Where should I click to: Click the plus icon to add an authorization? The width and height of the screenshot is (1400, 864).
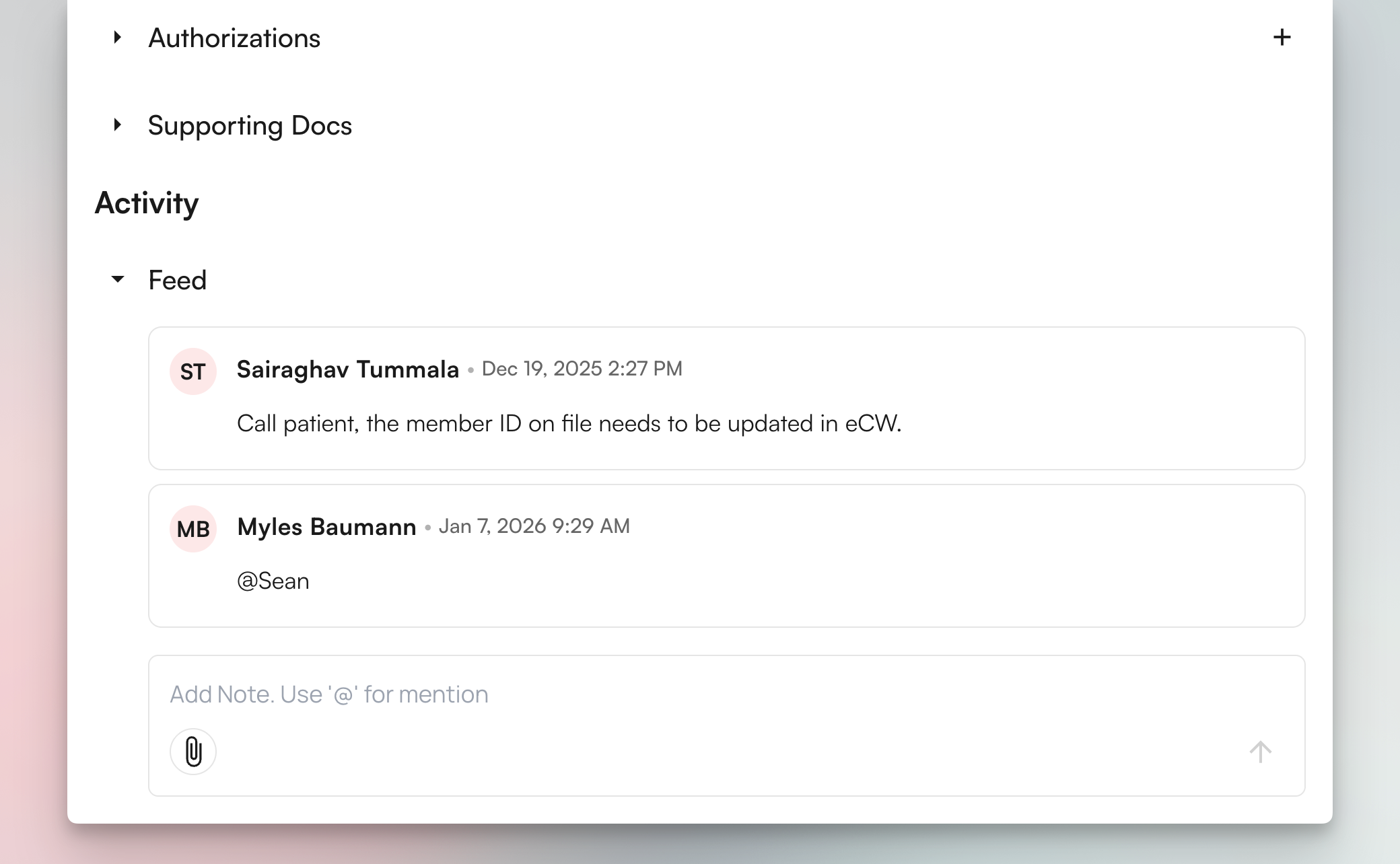coord(1282,37)
